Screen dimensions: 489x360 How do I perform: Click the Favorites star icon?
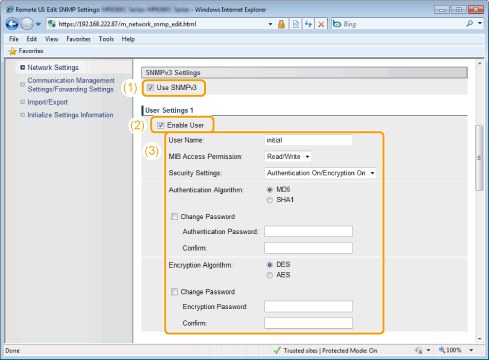tap(13, 51)
